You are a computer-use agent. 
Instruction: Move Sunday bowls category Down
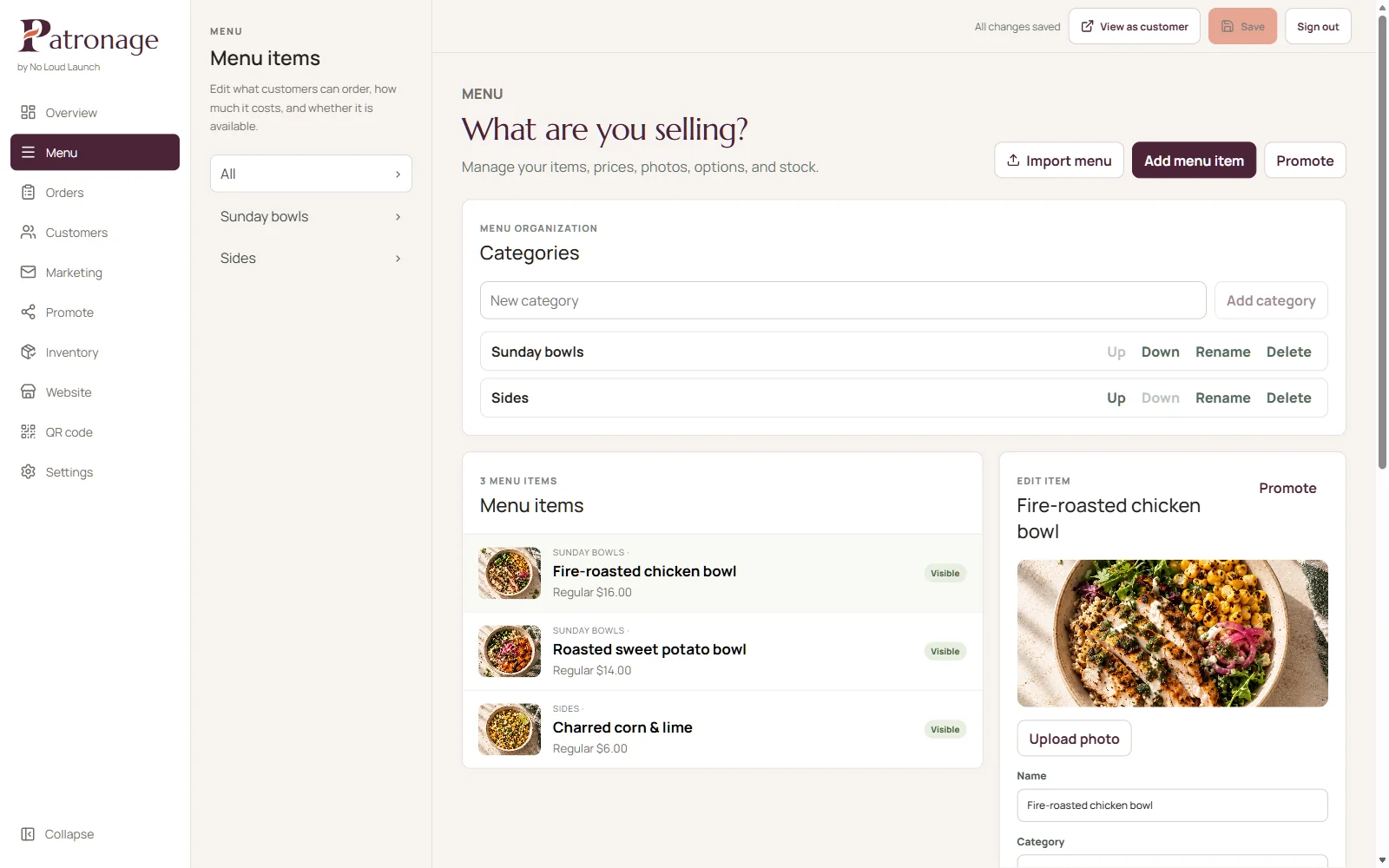click(x=1160, y=352)
